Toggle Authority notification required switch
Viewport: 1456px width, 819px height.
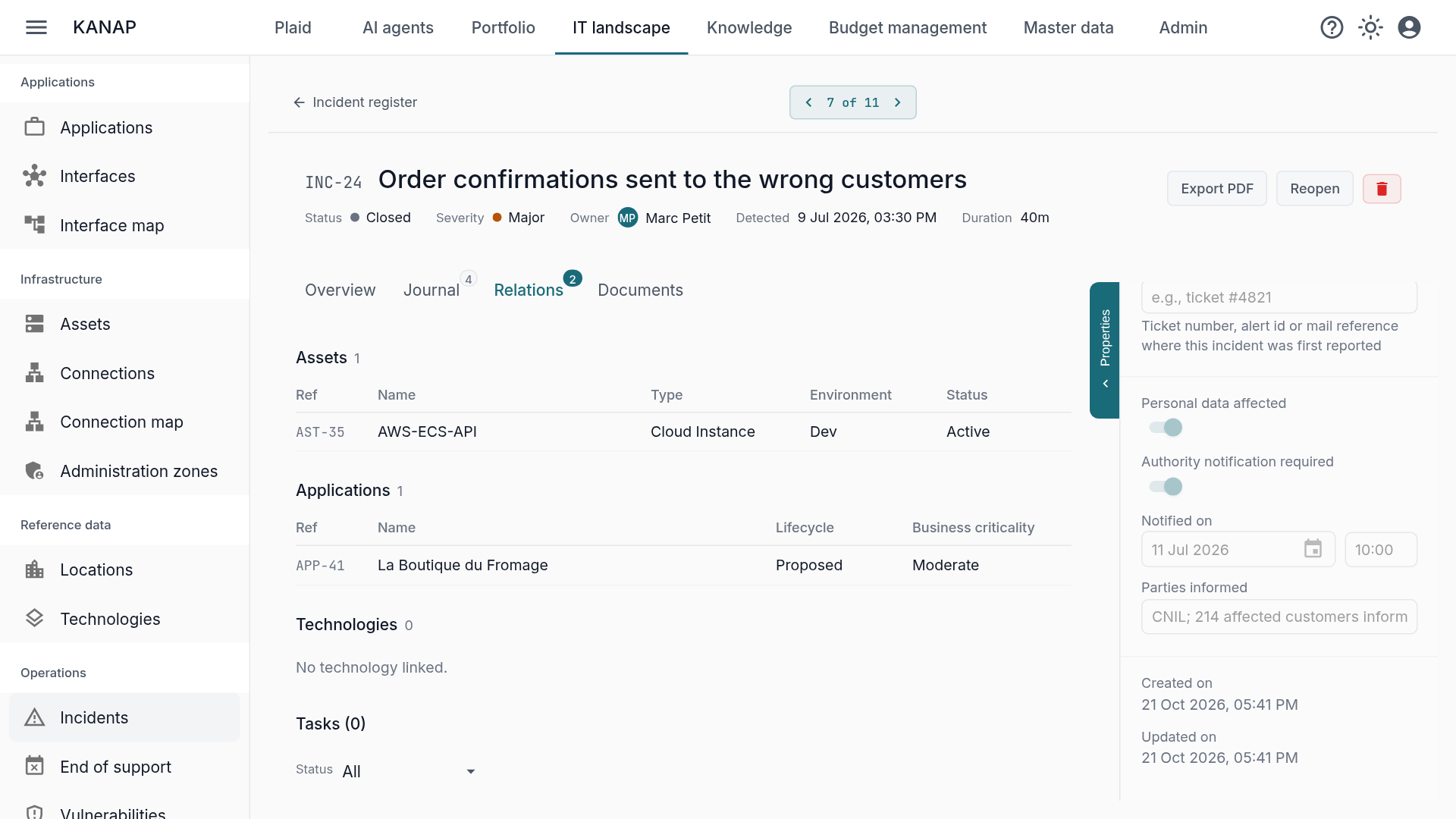point(1166,486)
